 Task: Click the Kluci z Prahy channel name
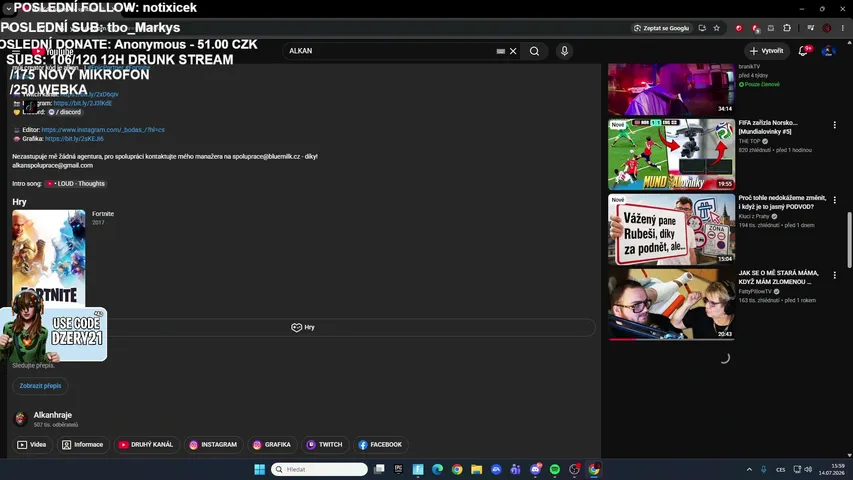pos(754,217)
